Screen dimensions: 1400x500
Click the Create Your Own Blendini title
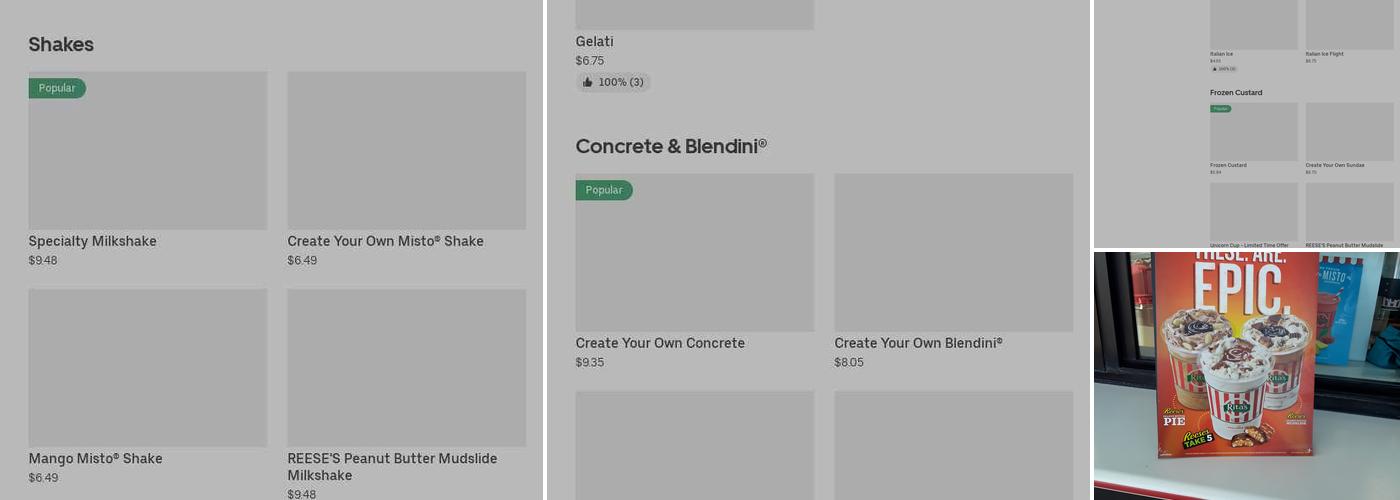click(x=918, y=343)
